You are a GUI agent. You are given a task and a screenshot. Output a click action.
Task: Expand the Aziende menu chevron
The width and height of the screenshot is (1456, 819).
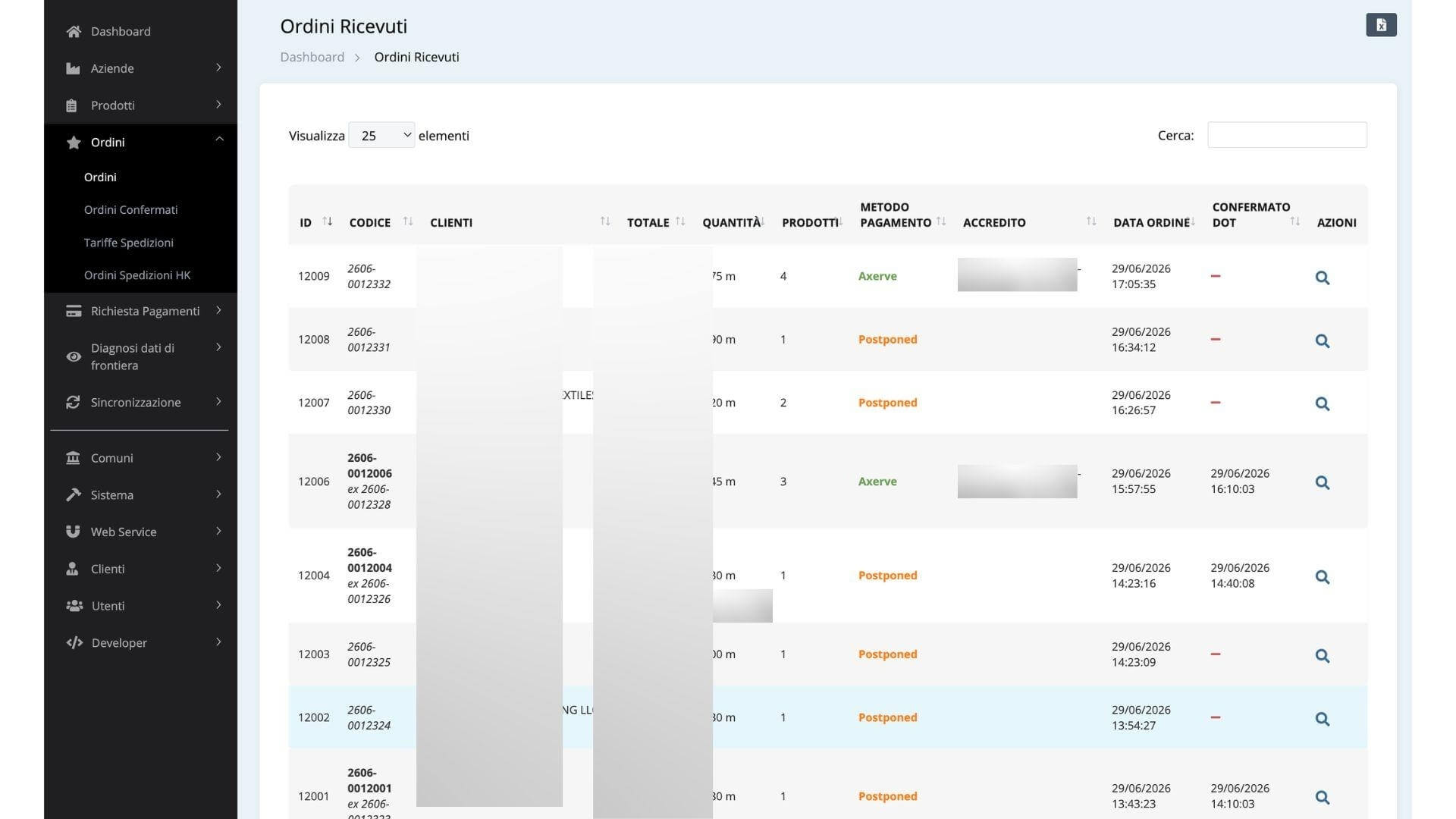click(218, 67)
